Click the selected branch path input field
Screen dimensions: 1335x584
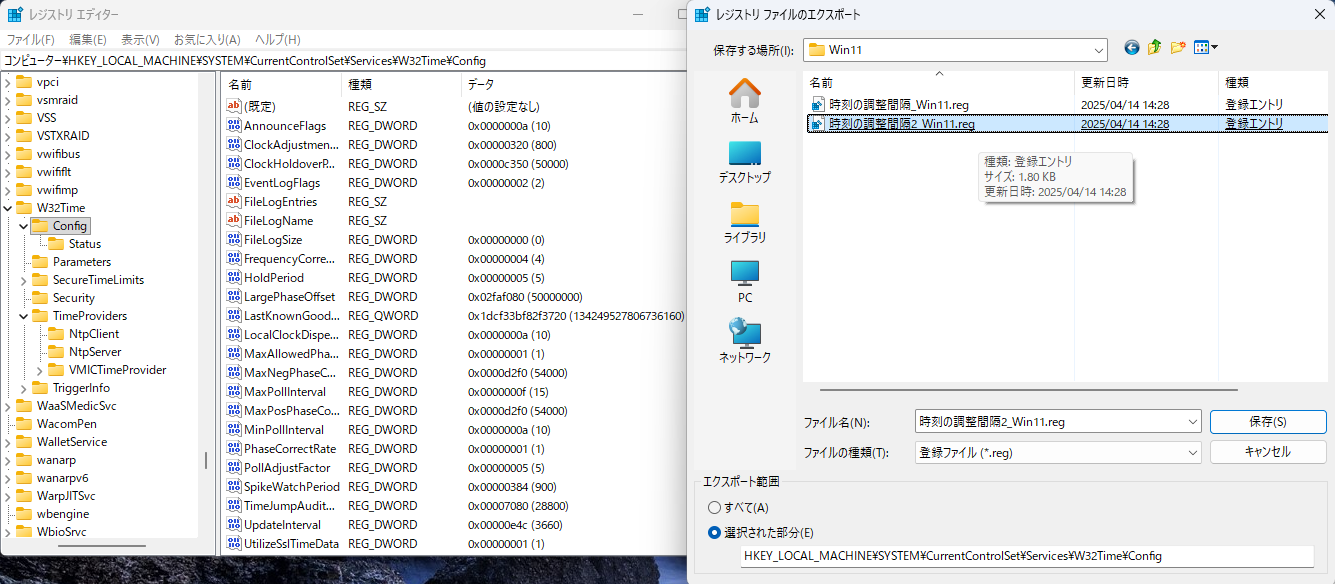click(1026, 556)
